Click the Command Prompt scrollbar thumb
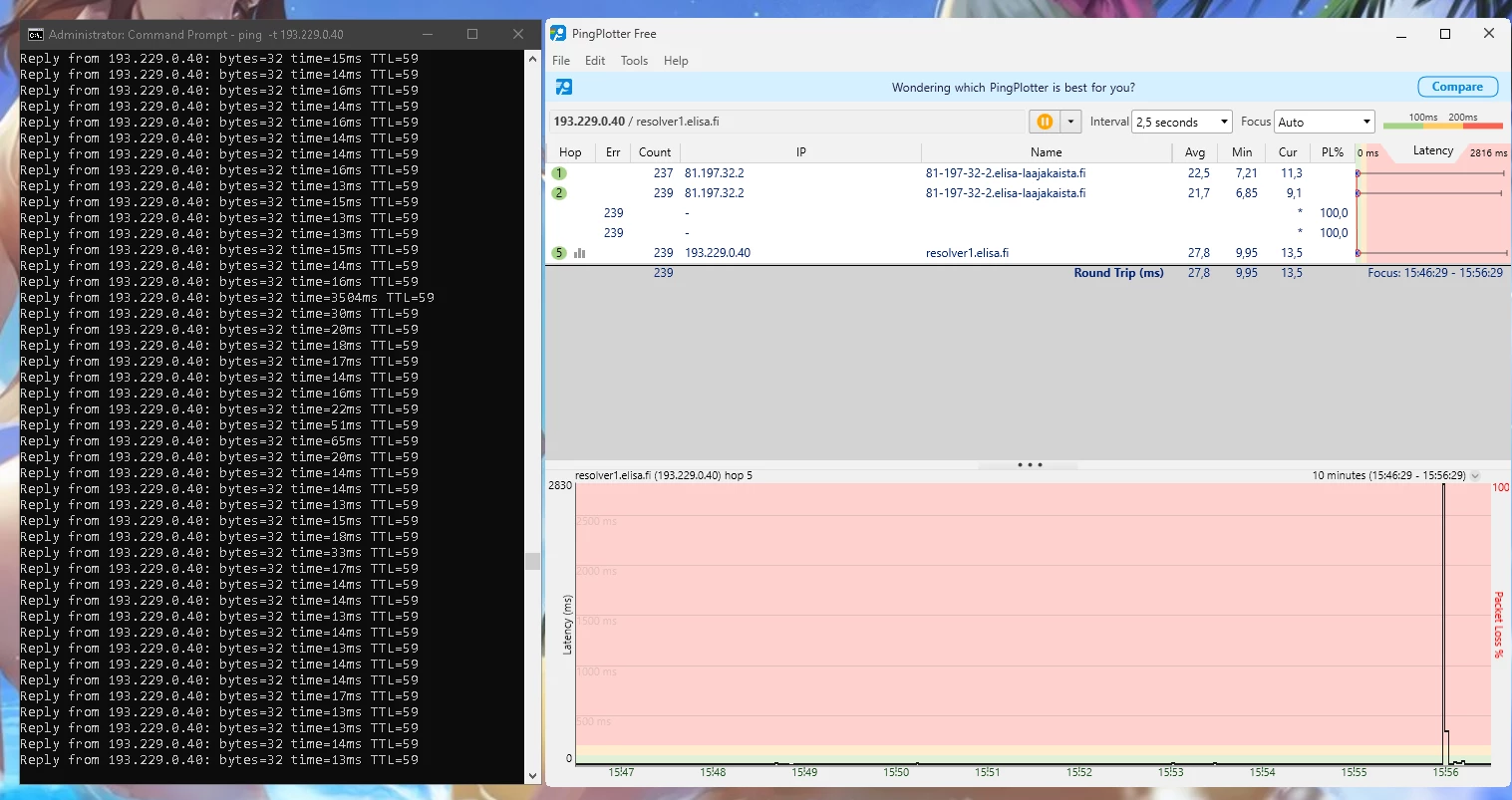Image resolution: width=1512 pixels, height=800 pixels. pyautogui.click(x=532, y=561)
